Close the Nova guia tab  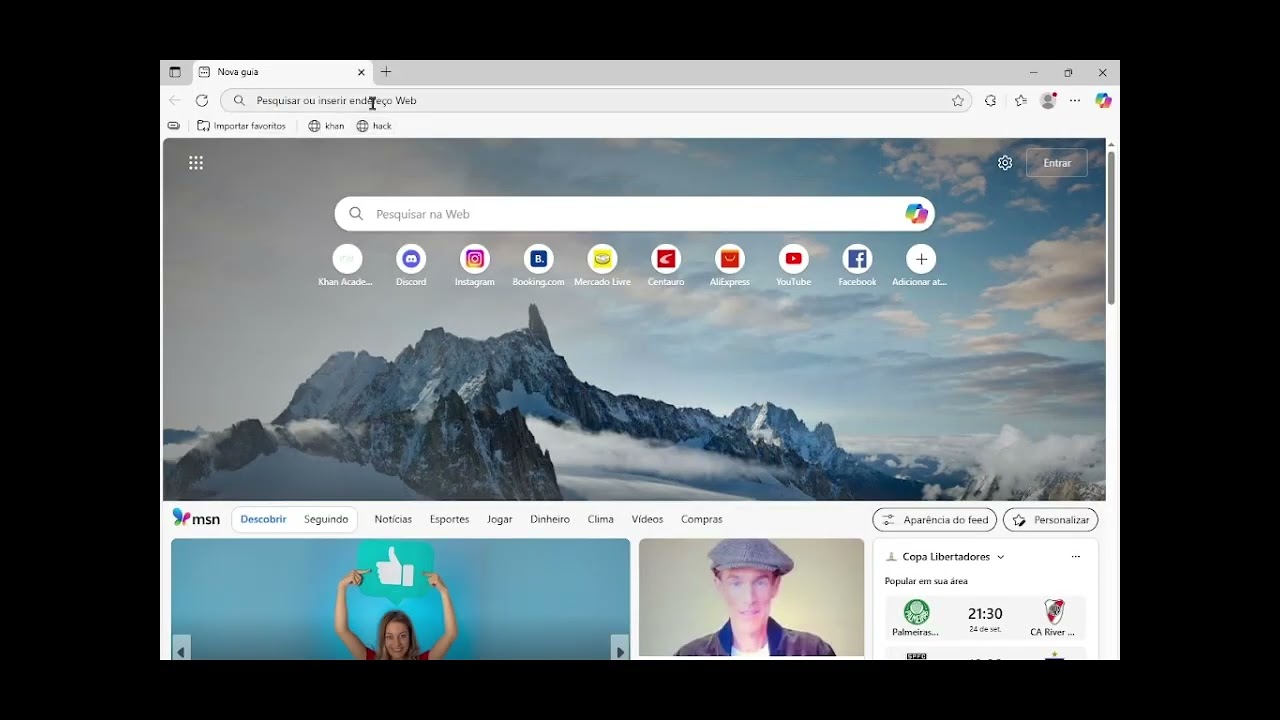[361, 72]
